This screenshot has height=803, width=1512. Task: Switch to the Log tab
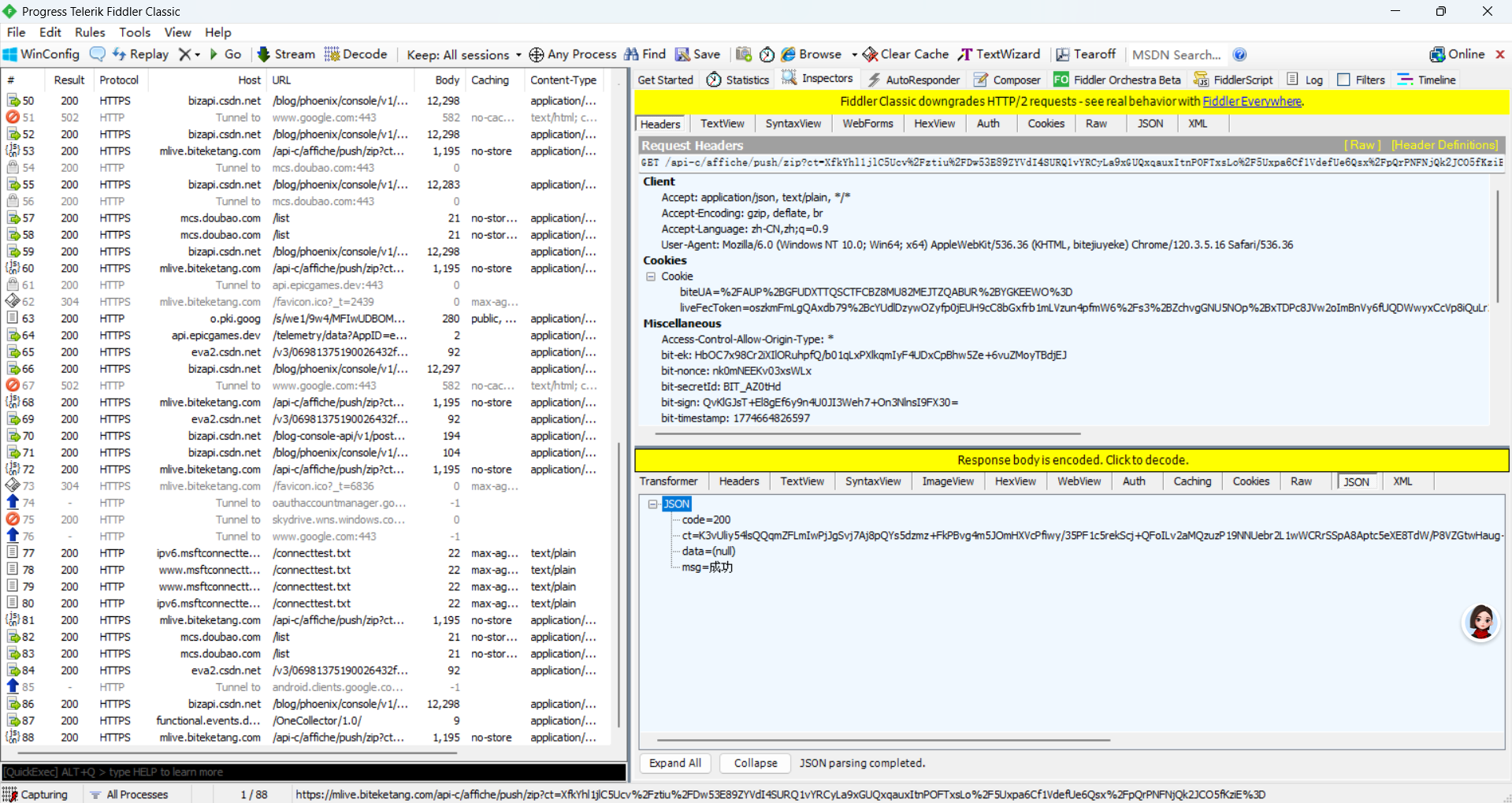[x=1305, y=80]
